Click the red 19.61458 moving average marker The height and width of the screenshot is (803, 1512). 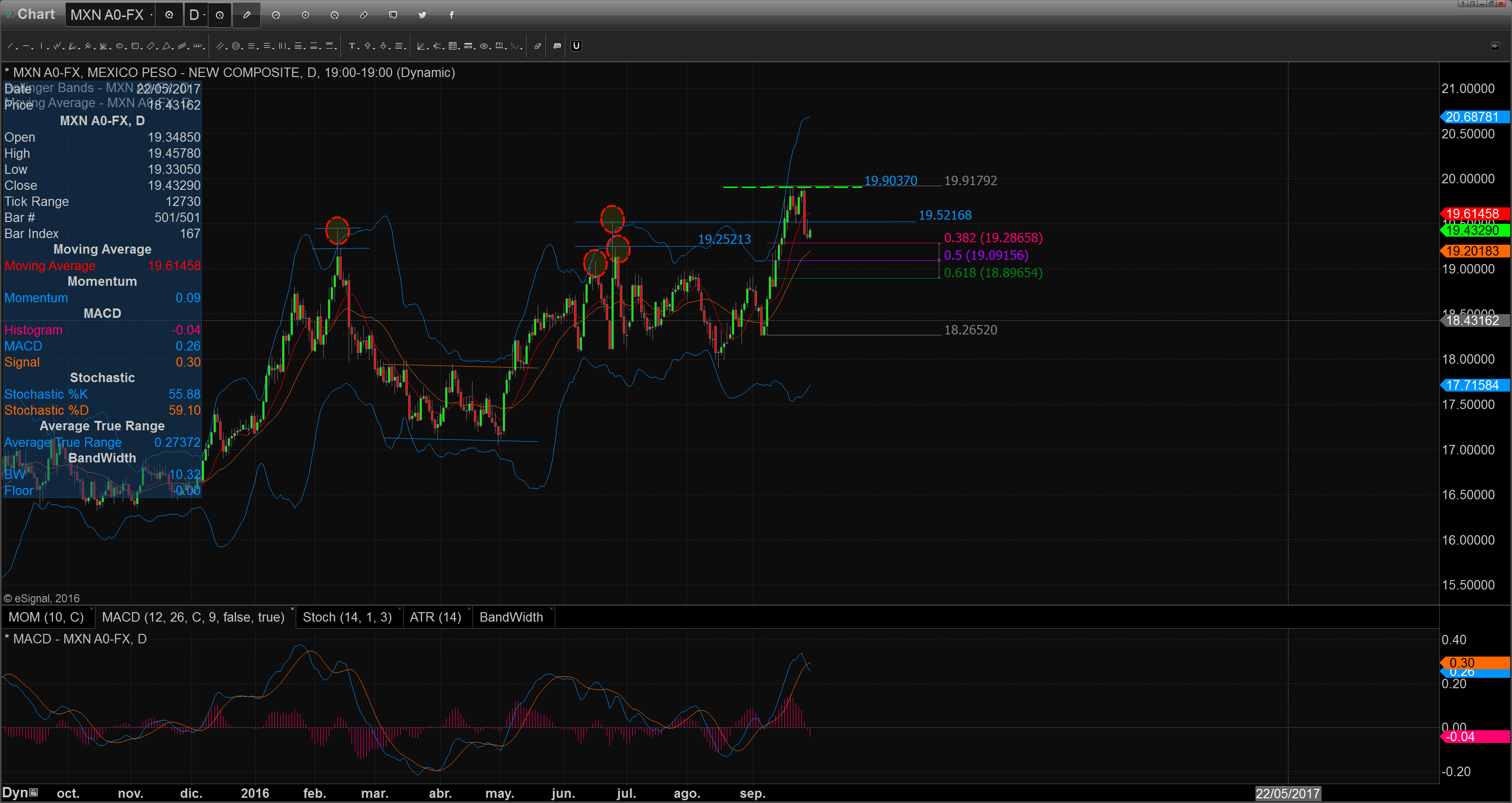(1475, 214)
